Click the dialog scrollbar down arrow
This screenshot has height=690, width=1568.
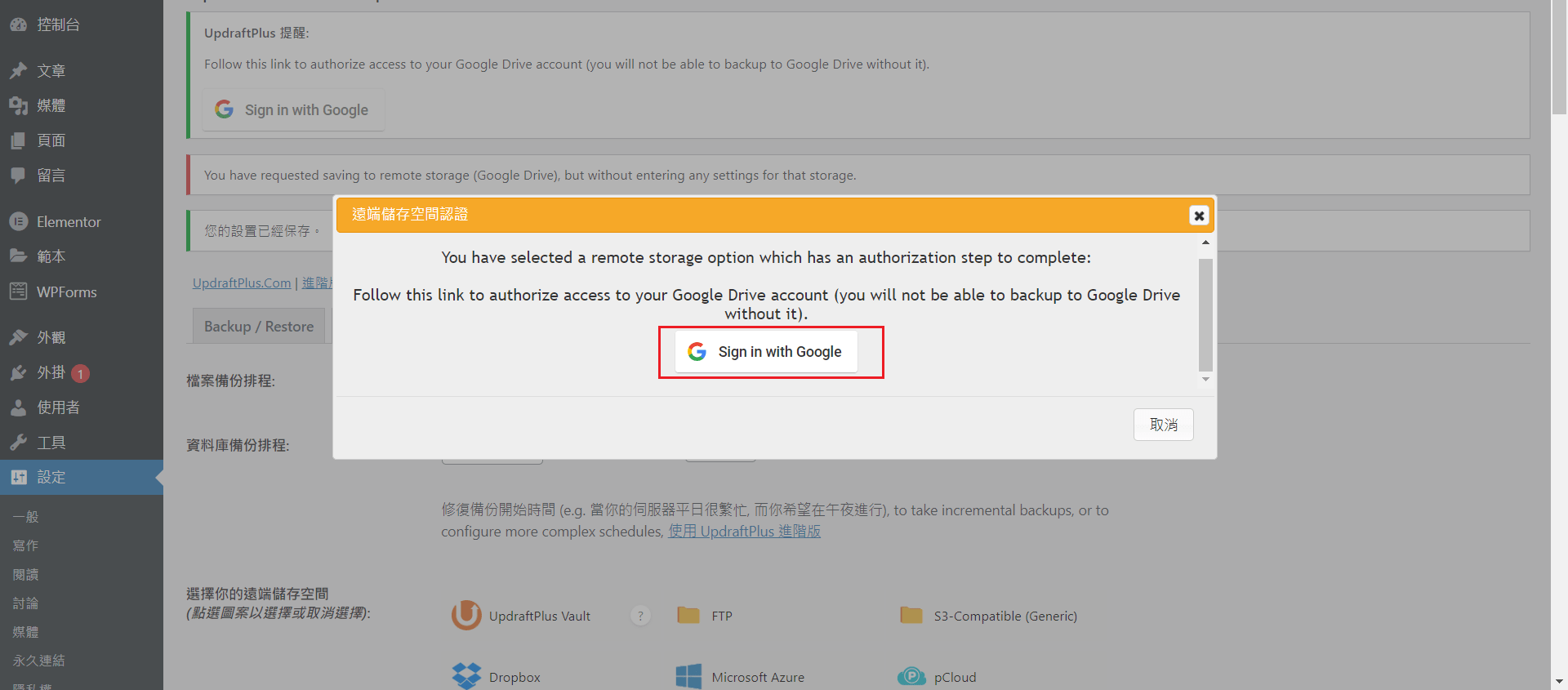tap(1205, 380)
